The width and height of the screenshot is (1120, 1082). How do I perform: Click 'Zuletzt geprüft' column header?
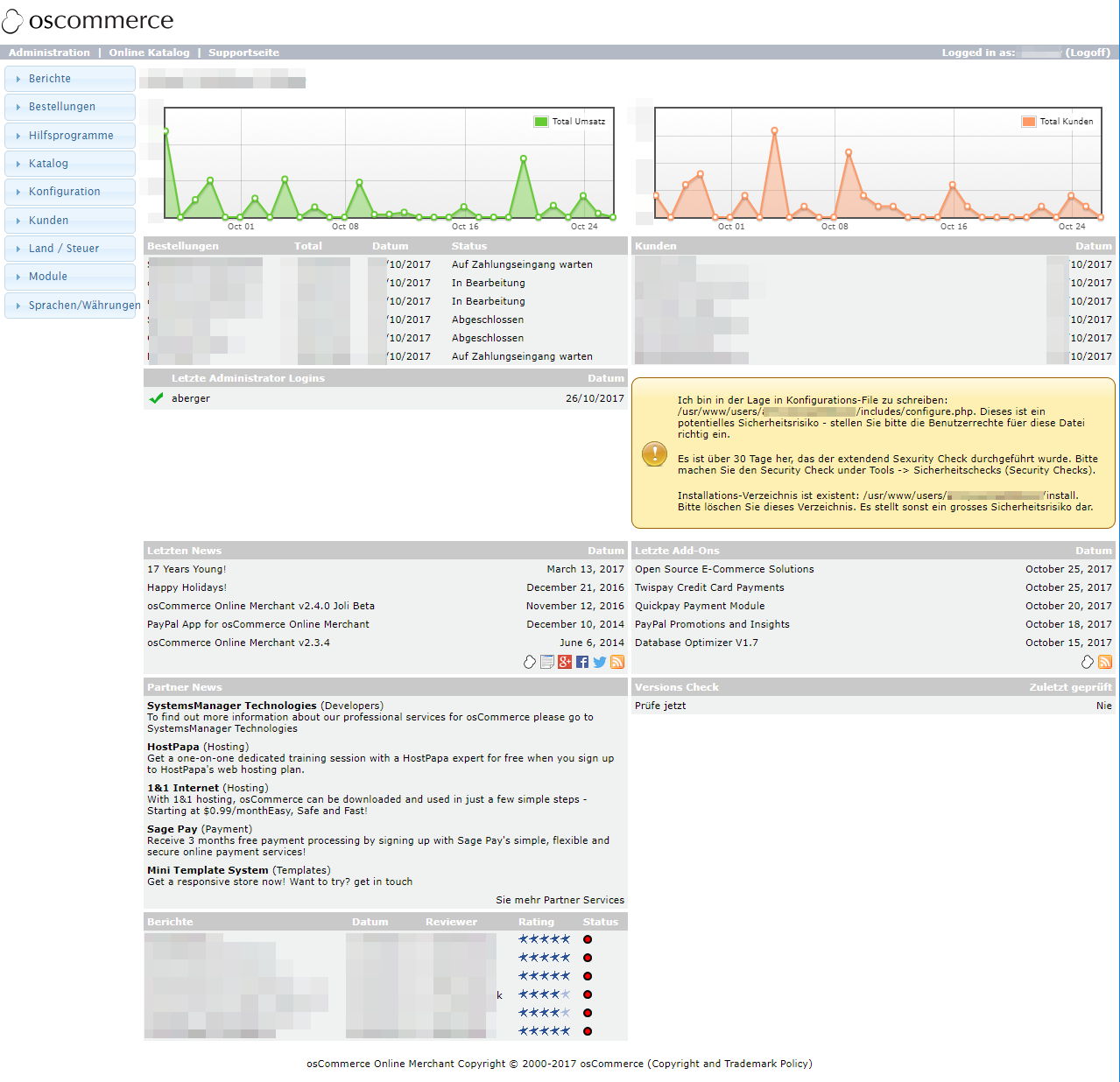(1070, 687)
